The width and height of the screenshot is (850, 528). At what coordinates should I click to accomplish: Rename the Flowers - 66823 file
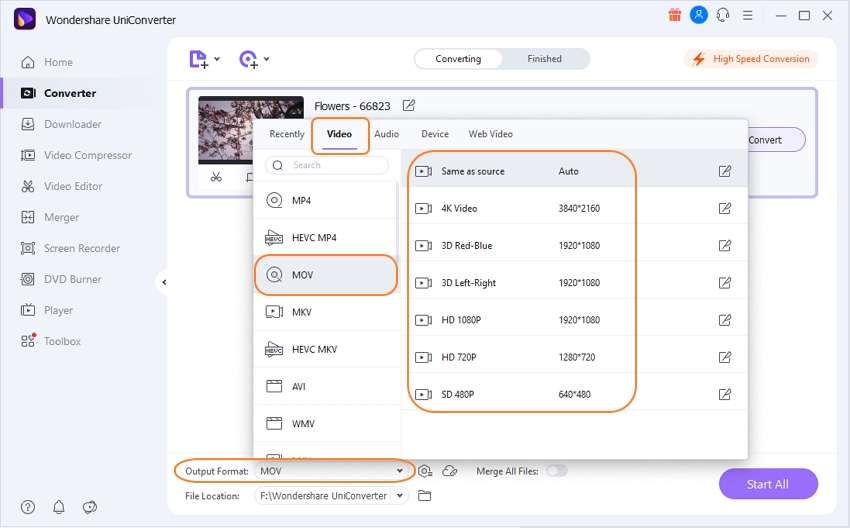tap(409, 105)
